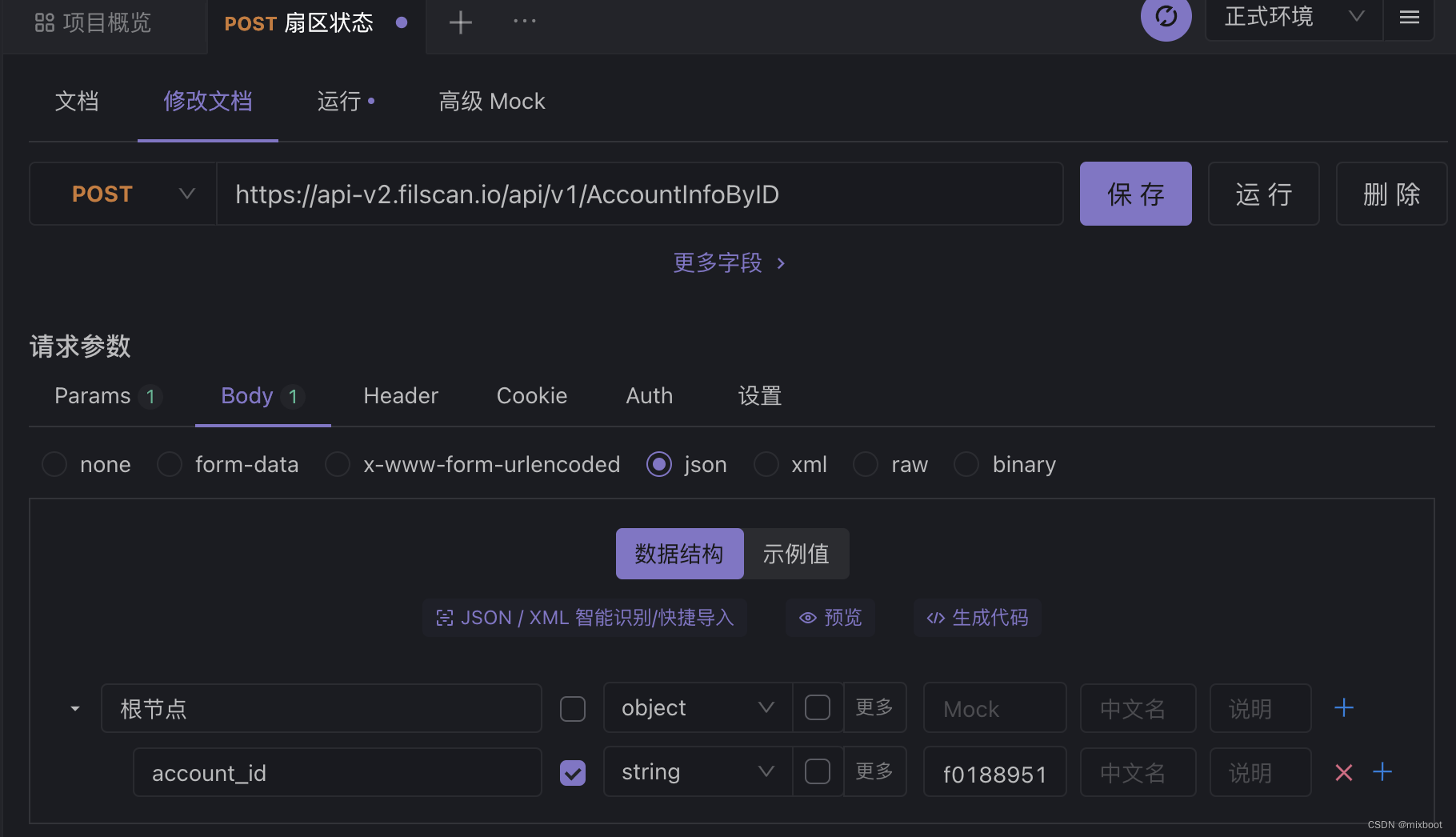Viewport: 1456px width, 837px height.
Task: Open the Cookie tab
Action: (x=532, y=396)
